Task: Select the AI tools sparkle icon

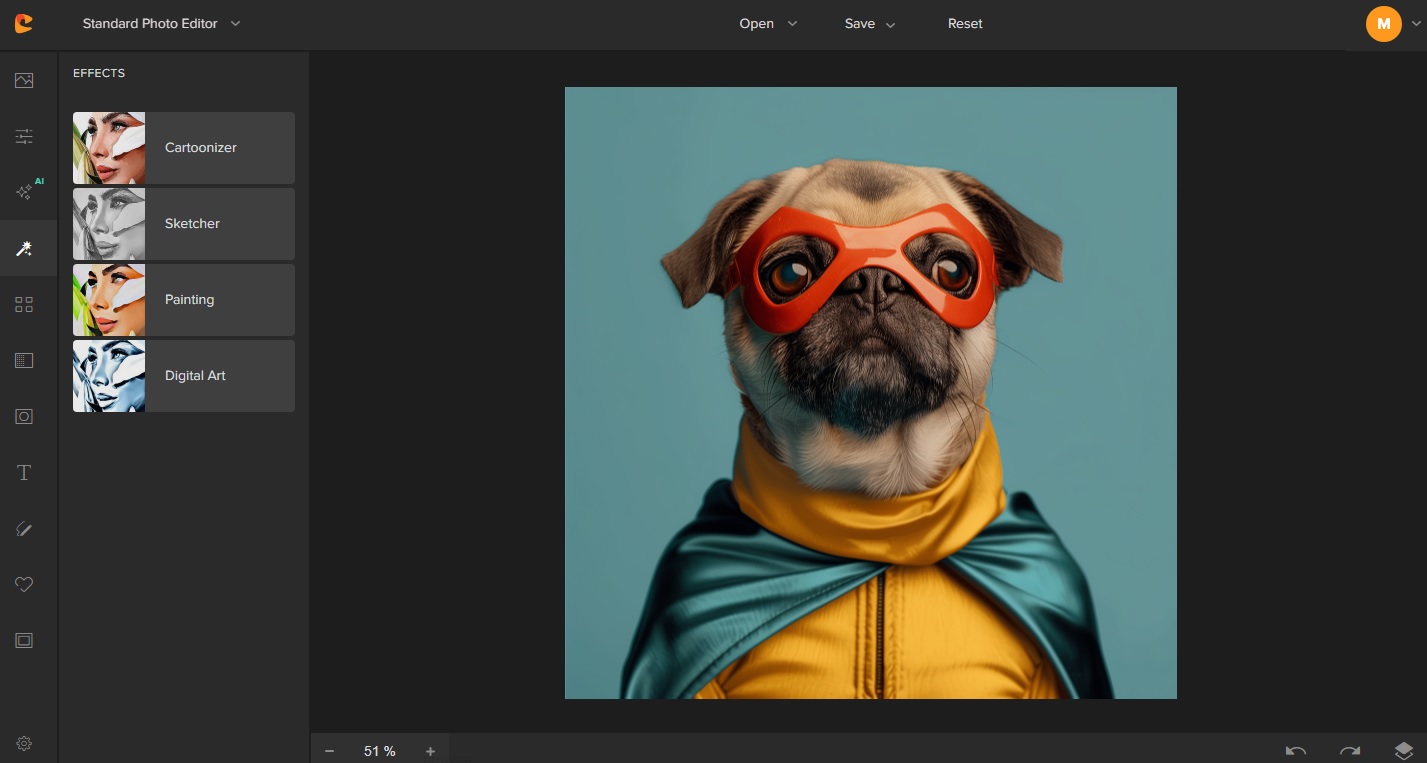Action: pos(26,191)
